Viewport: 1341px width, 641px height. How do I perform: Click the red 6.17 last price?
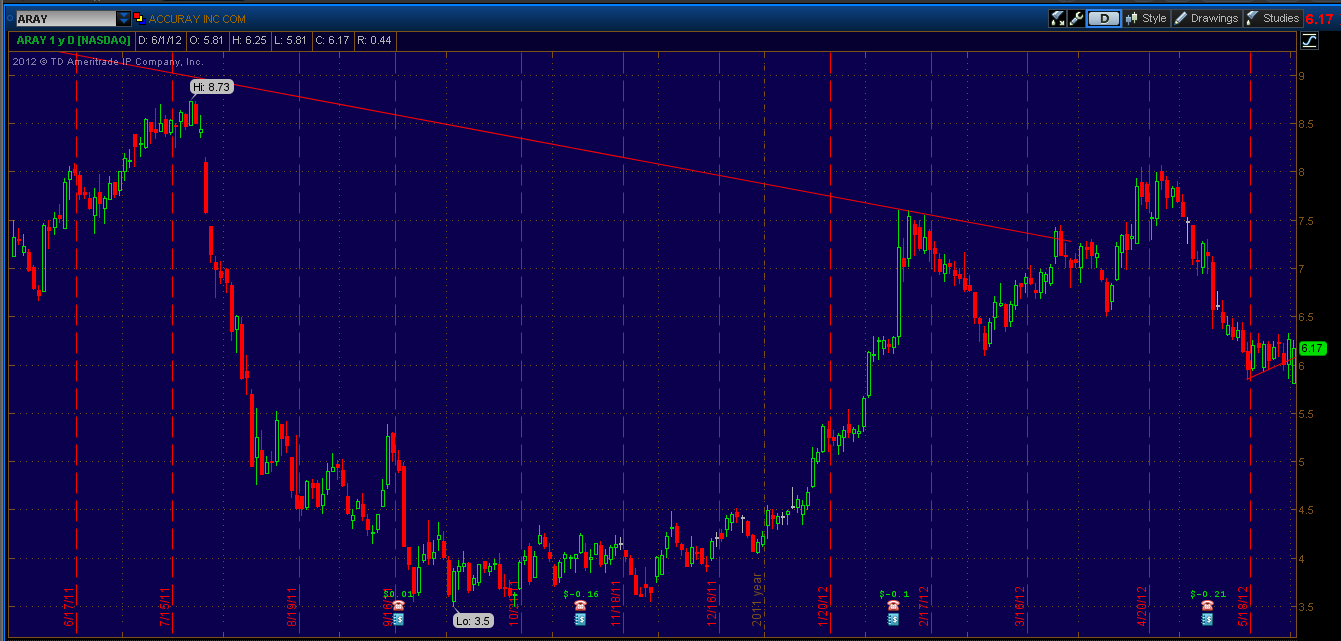(x=1320, y=18)
